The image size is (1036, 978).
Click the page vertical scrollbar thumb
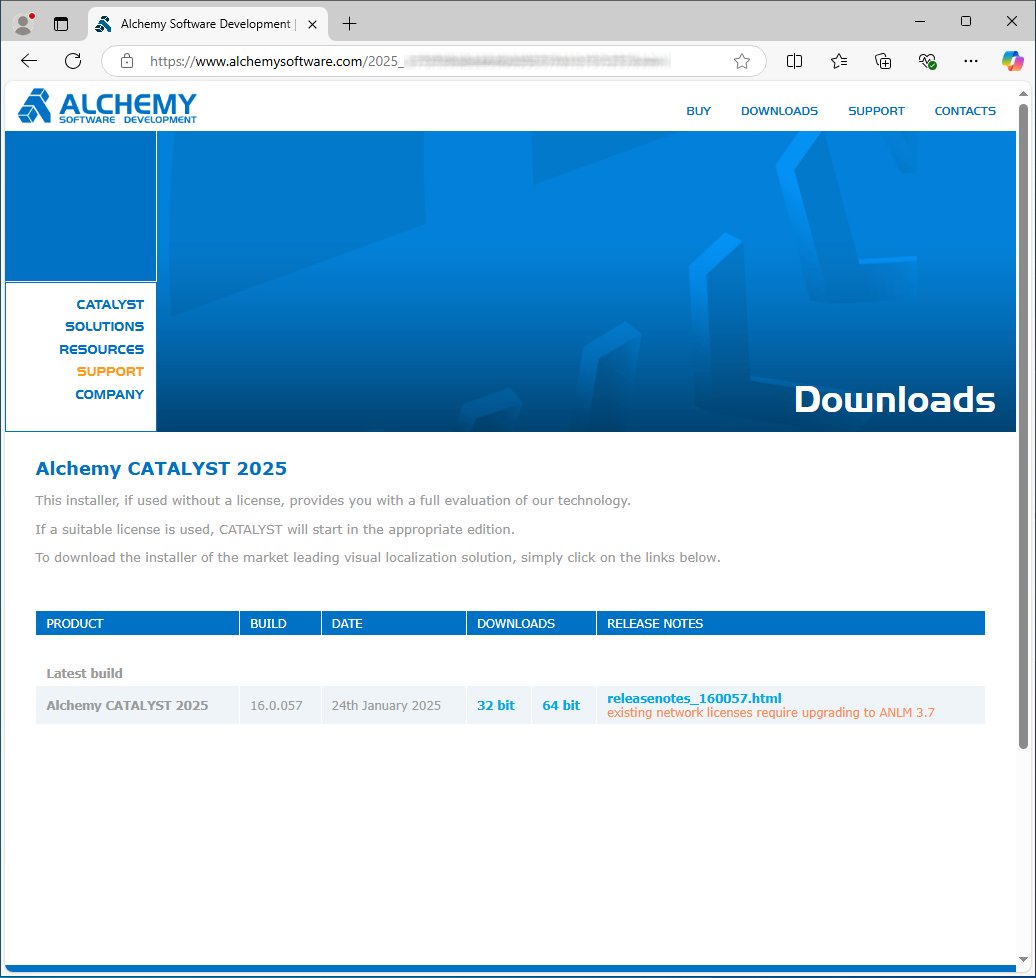point(1023,426)
